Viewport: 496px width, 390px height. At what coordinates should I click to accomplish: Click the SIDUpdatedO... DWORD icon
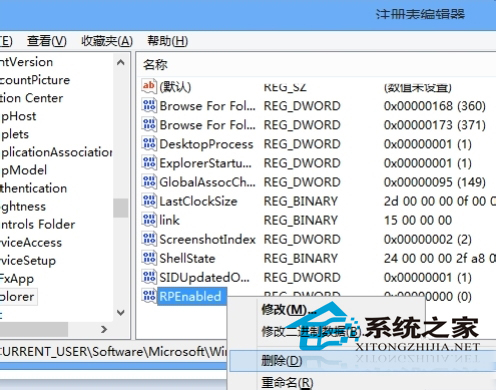149,277
